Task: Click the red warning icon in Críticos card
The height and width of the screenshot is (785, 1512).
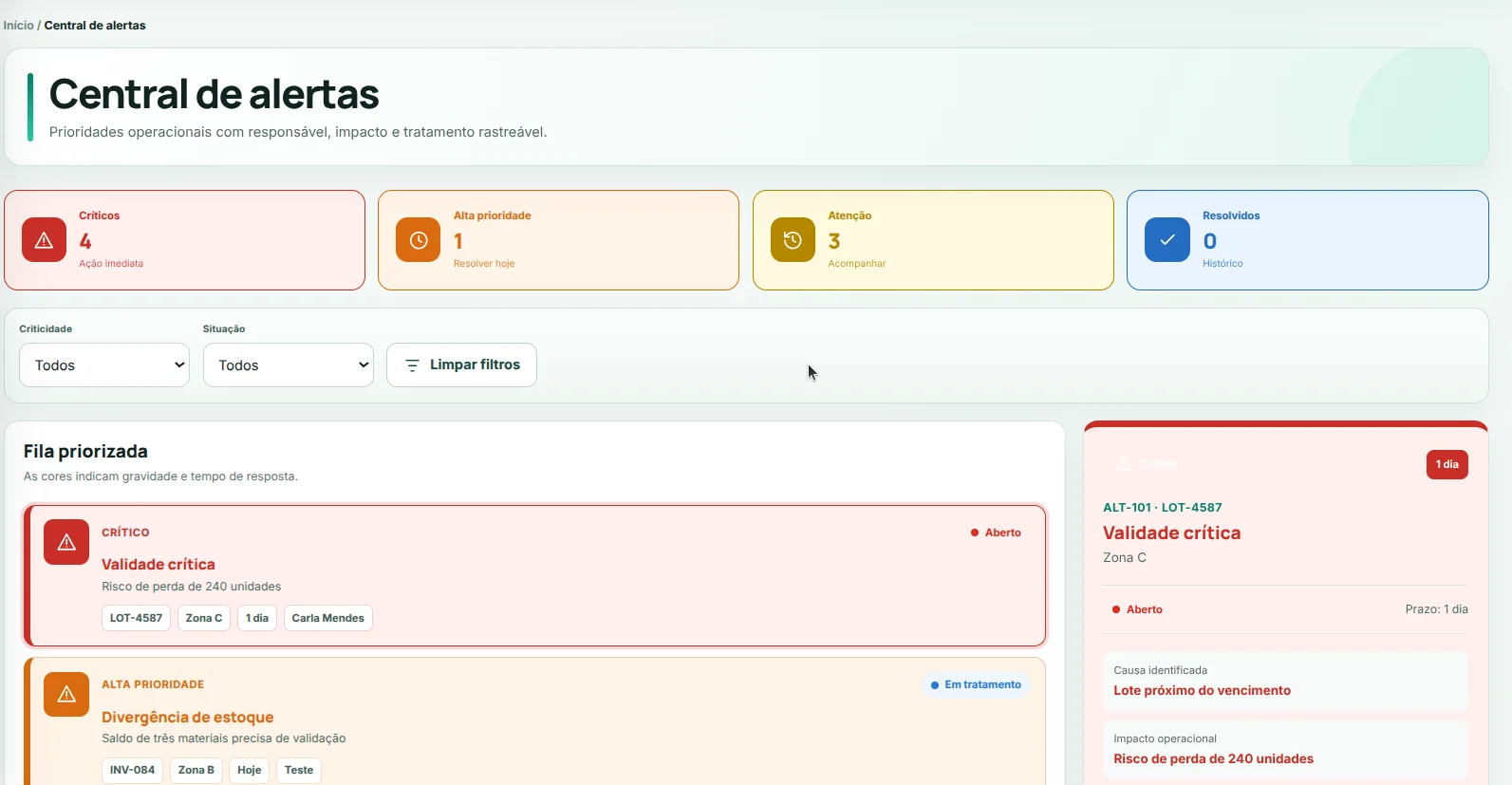Action: pyautogui.click(x=44, y=240)
